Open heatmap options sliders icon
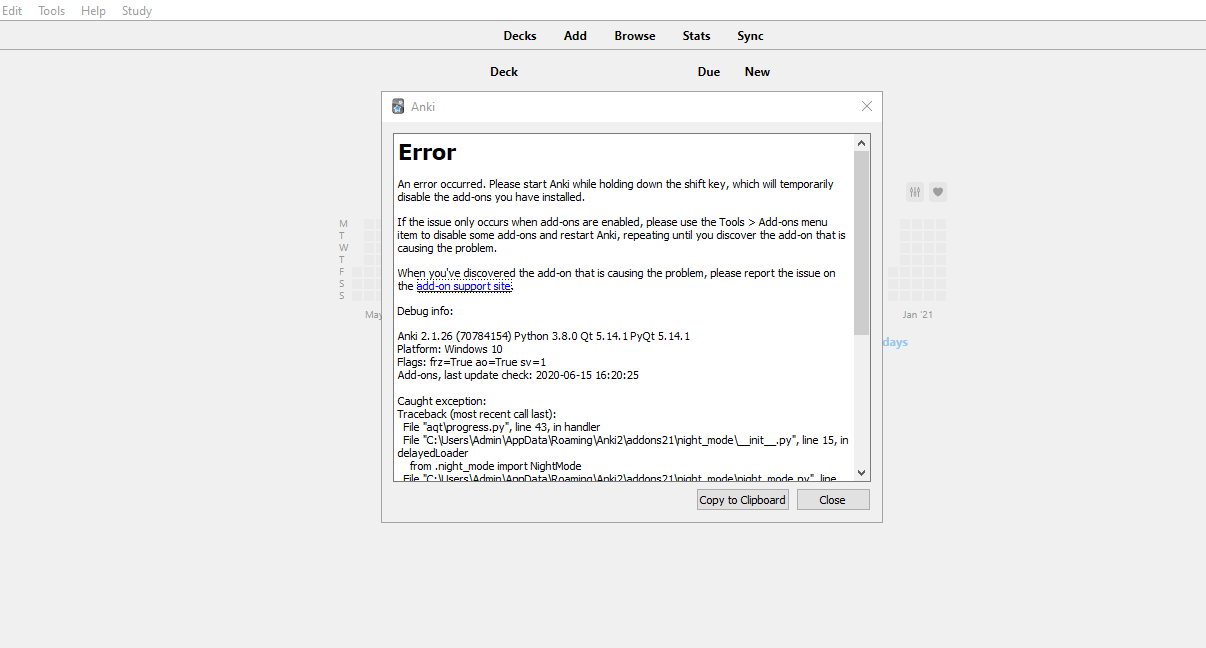 (915, 192)
